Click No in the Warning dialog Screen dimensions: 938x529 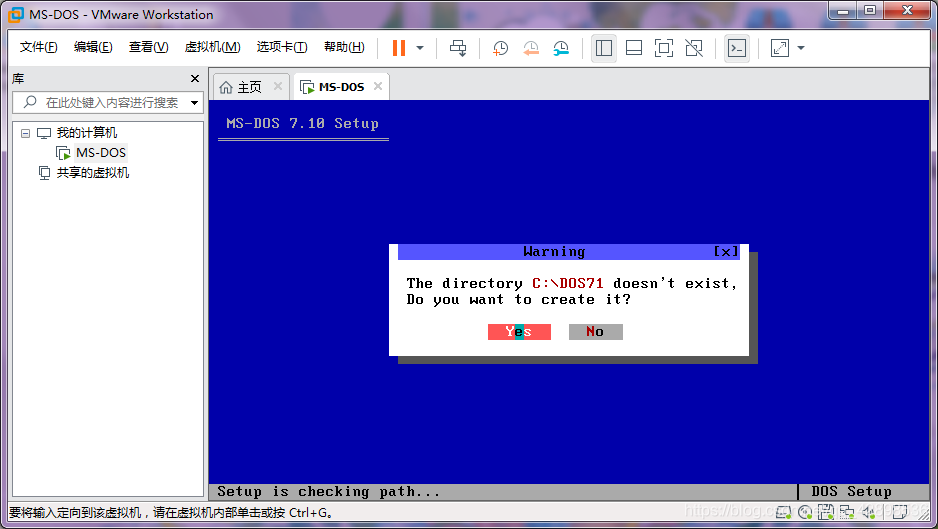click(595, 332)
